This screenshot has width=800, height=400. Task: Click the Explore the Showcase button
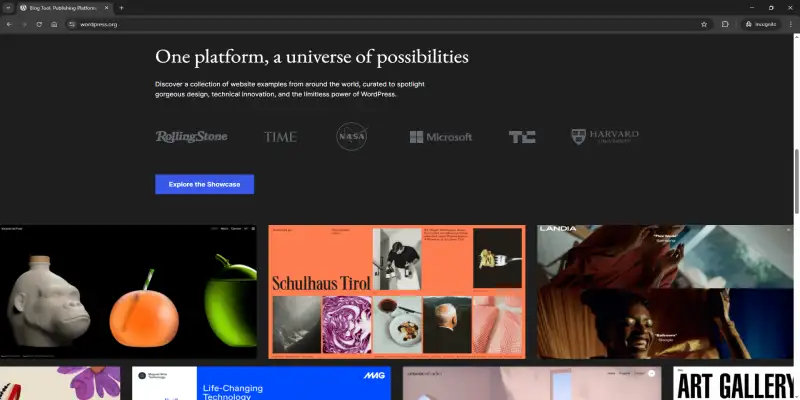204,184
